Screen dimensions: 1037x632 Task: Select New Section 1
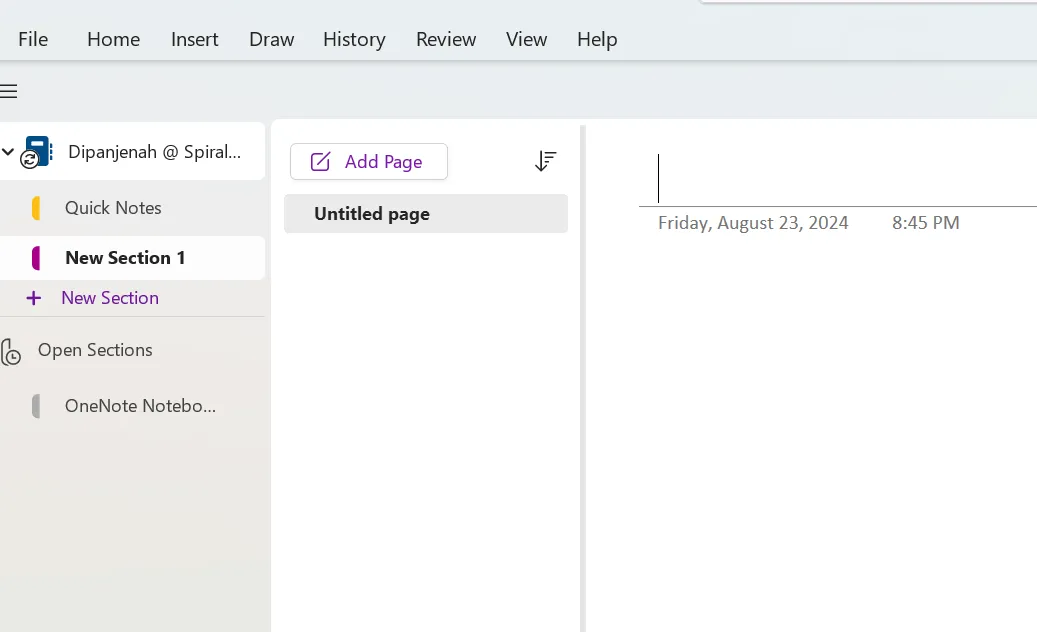coord(125,258)
